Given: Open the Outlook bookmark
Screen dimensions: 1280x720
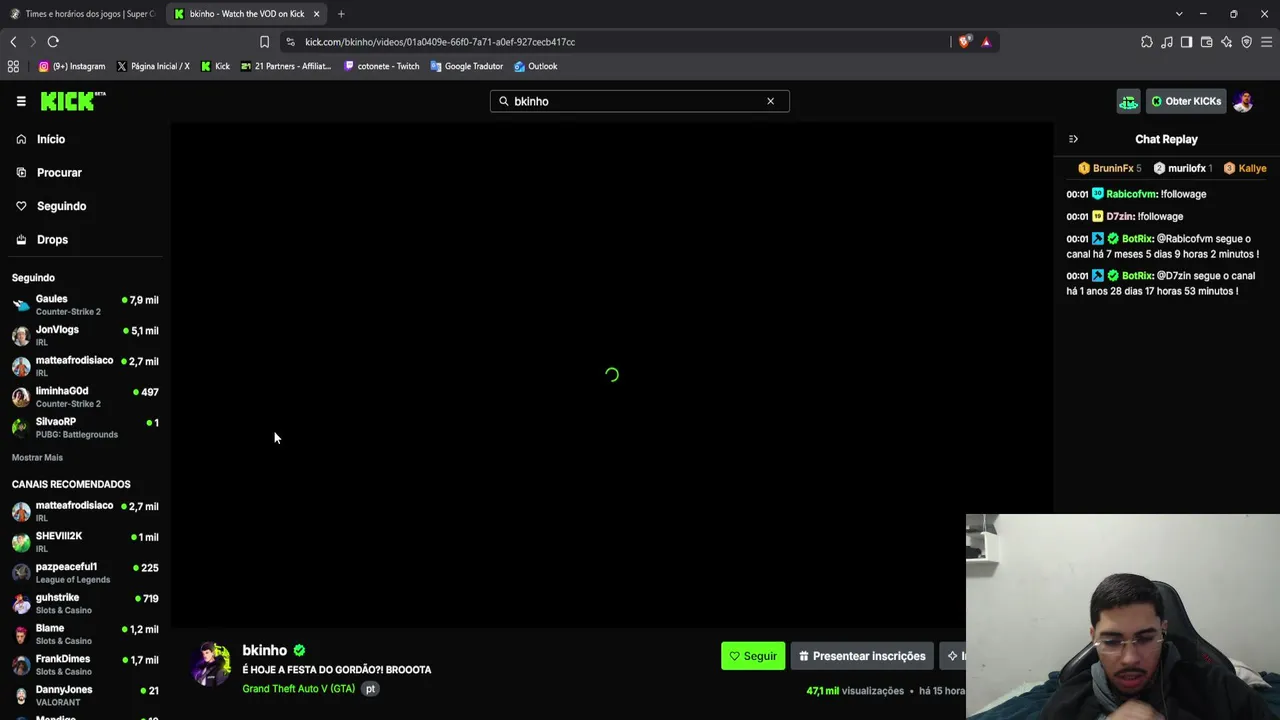Looking at the screenshot, I should tap(535, 66).
